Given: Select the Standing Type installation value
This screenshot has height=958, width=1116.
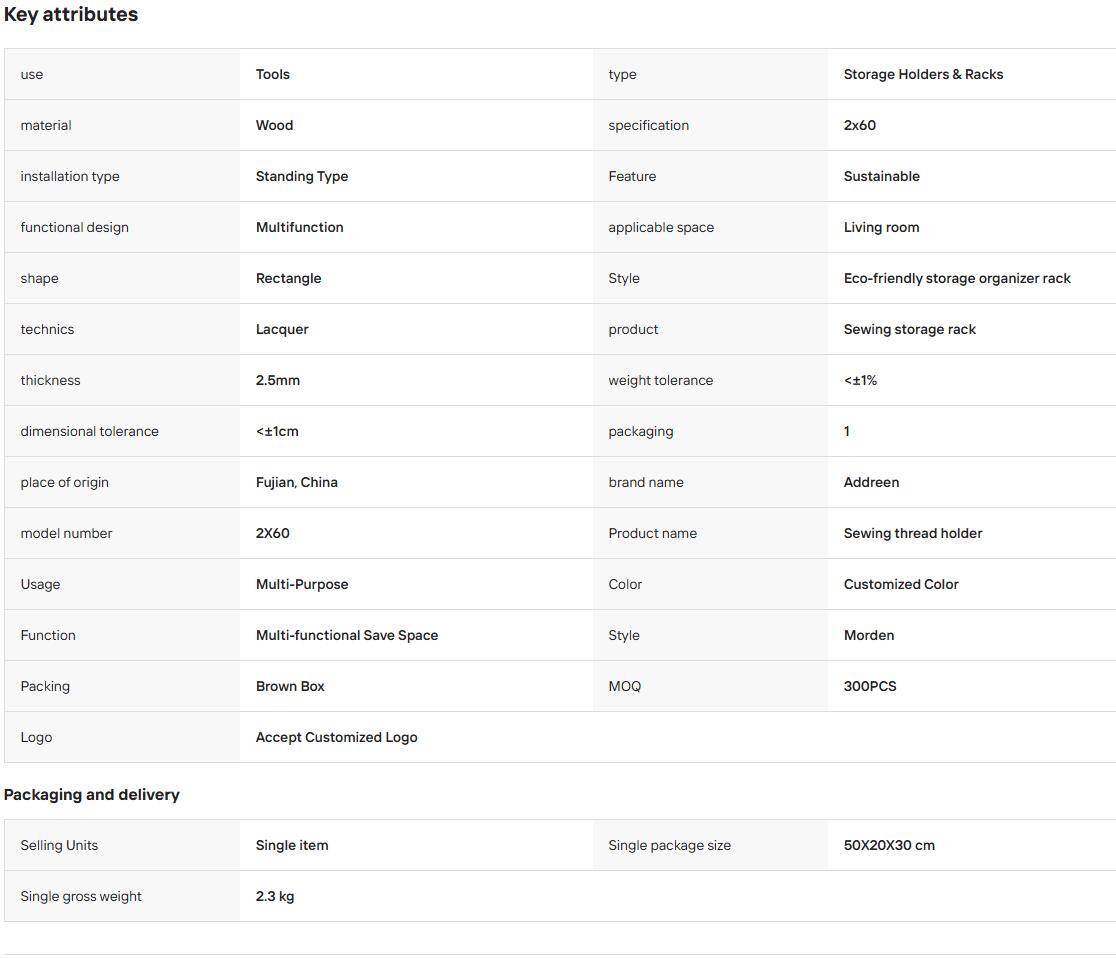Looking at the screenshot, I should pyautogui.click(x=302, y=177).
